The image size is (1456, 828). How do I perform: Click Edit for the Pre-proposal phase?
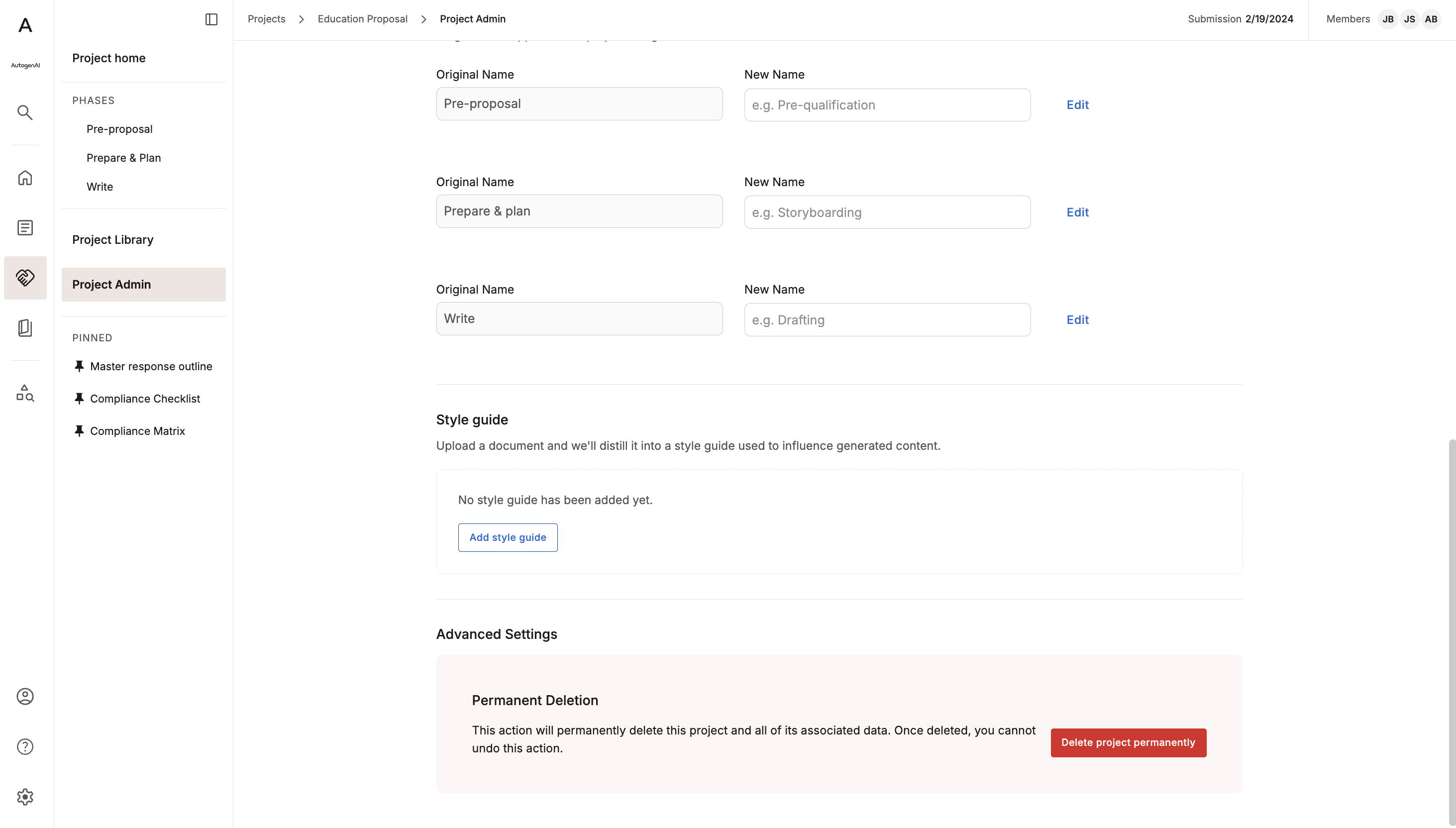tap(1077, 105)
